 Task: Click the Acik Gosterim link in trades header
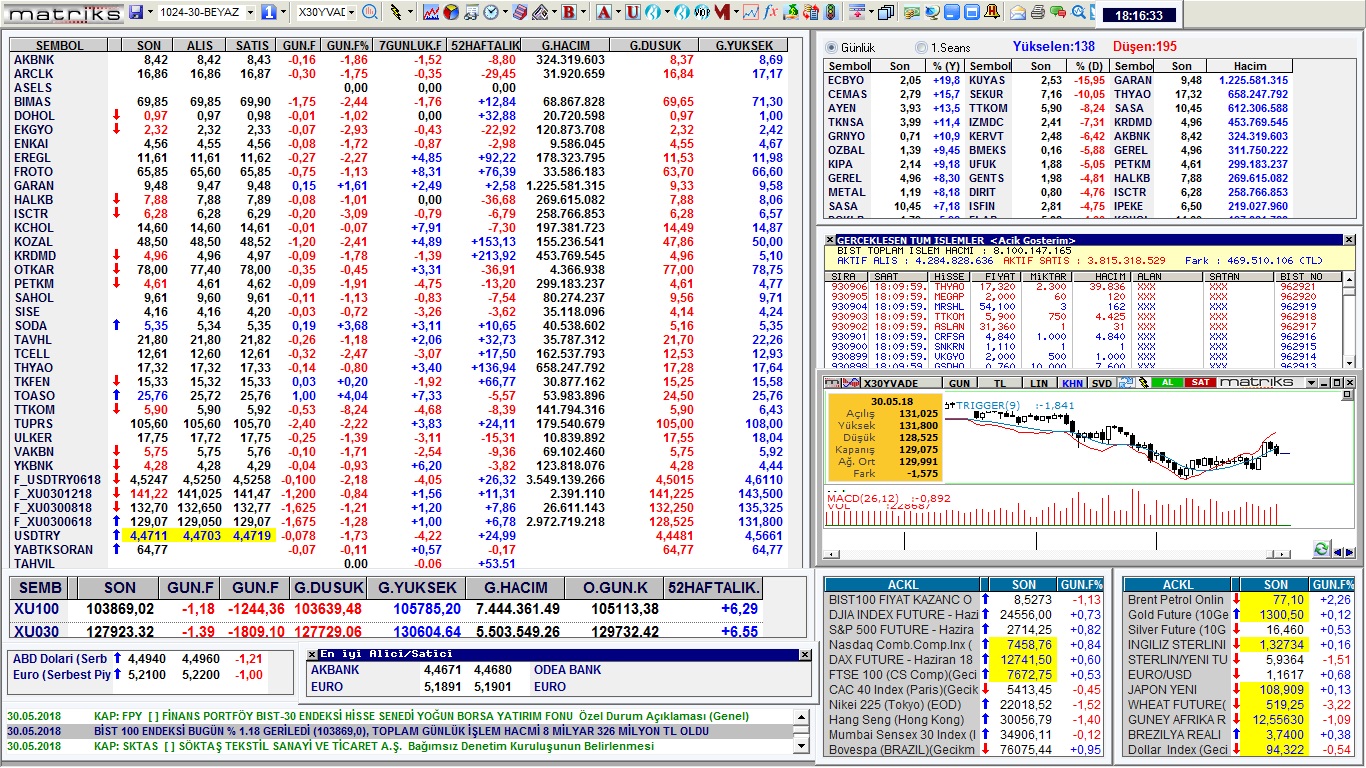[x=1032, y=241]
